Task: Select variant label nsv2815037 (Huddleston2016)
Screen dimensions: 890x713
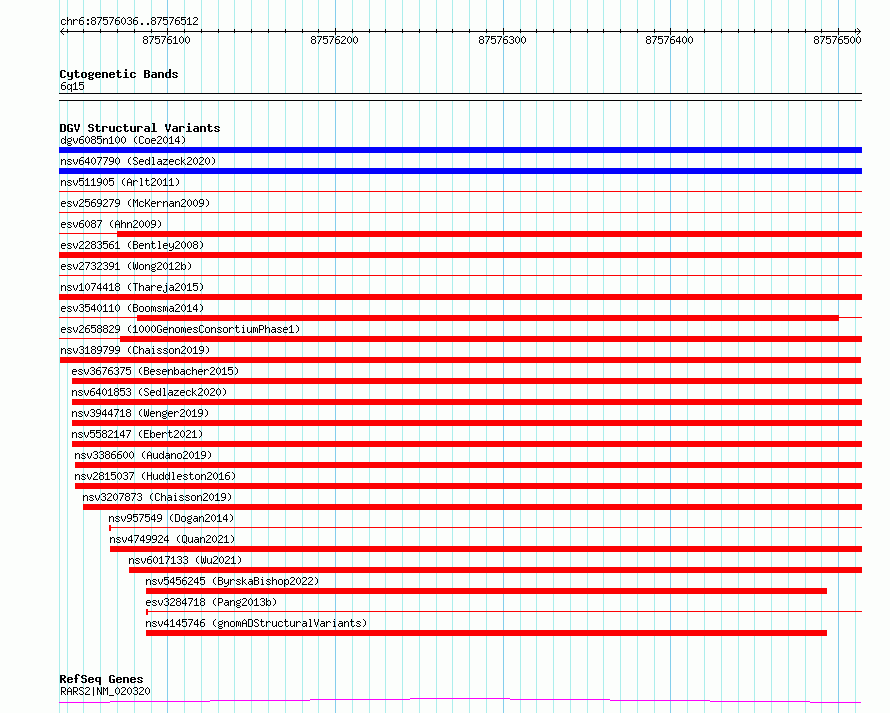Action: [155, 476]
